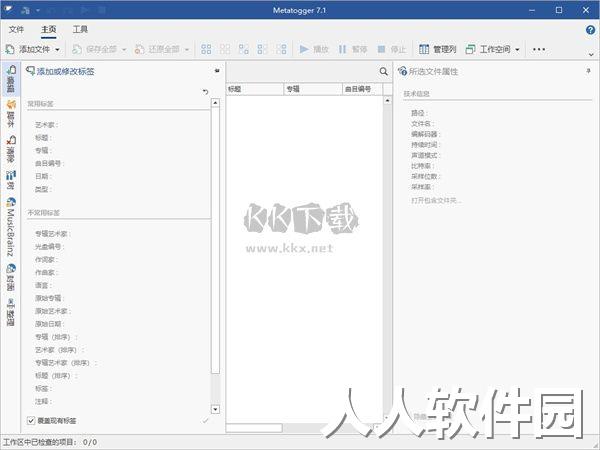Sort by the 专辑 column header
Viewport: 600px width, 450px height.
313,89
